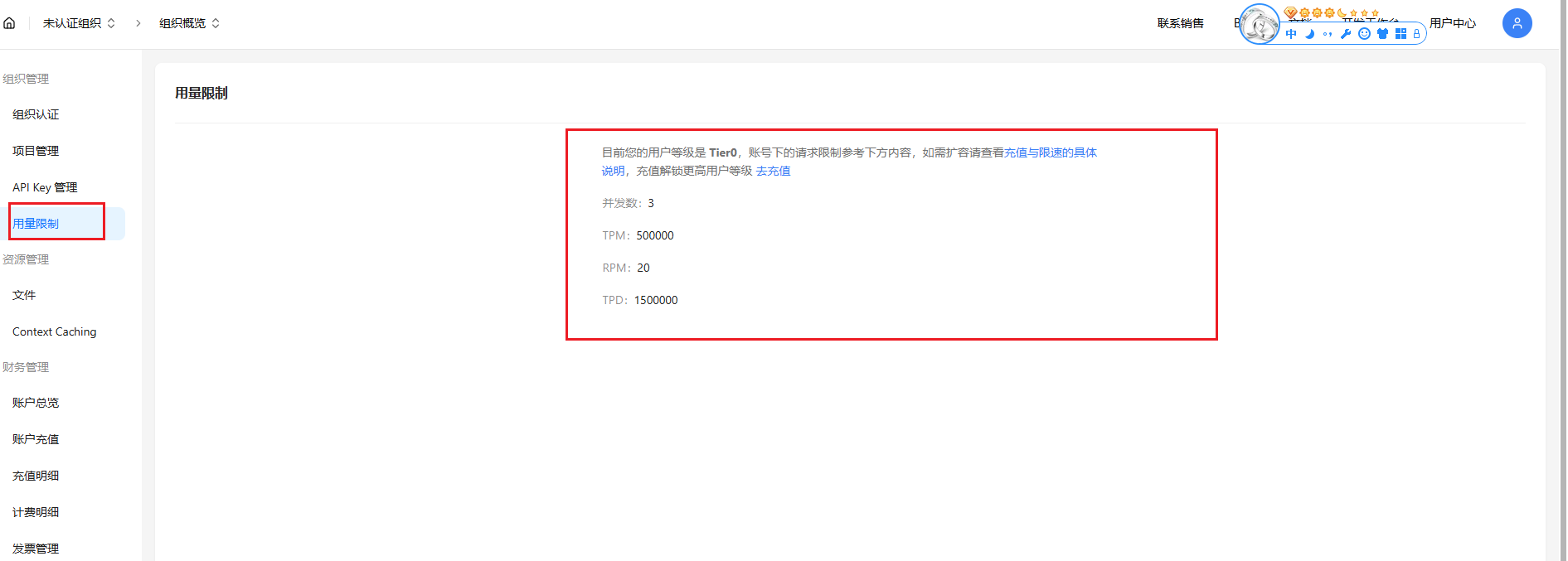Image resolution: width=1568 pixels, height=561 pixels.
Task: Open 用户中心 in top navigation
Action: pyautogui.click(x=1453, y=23)
